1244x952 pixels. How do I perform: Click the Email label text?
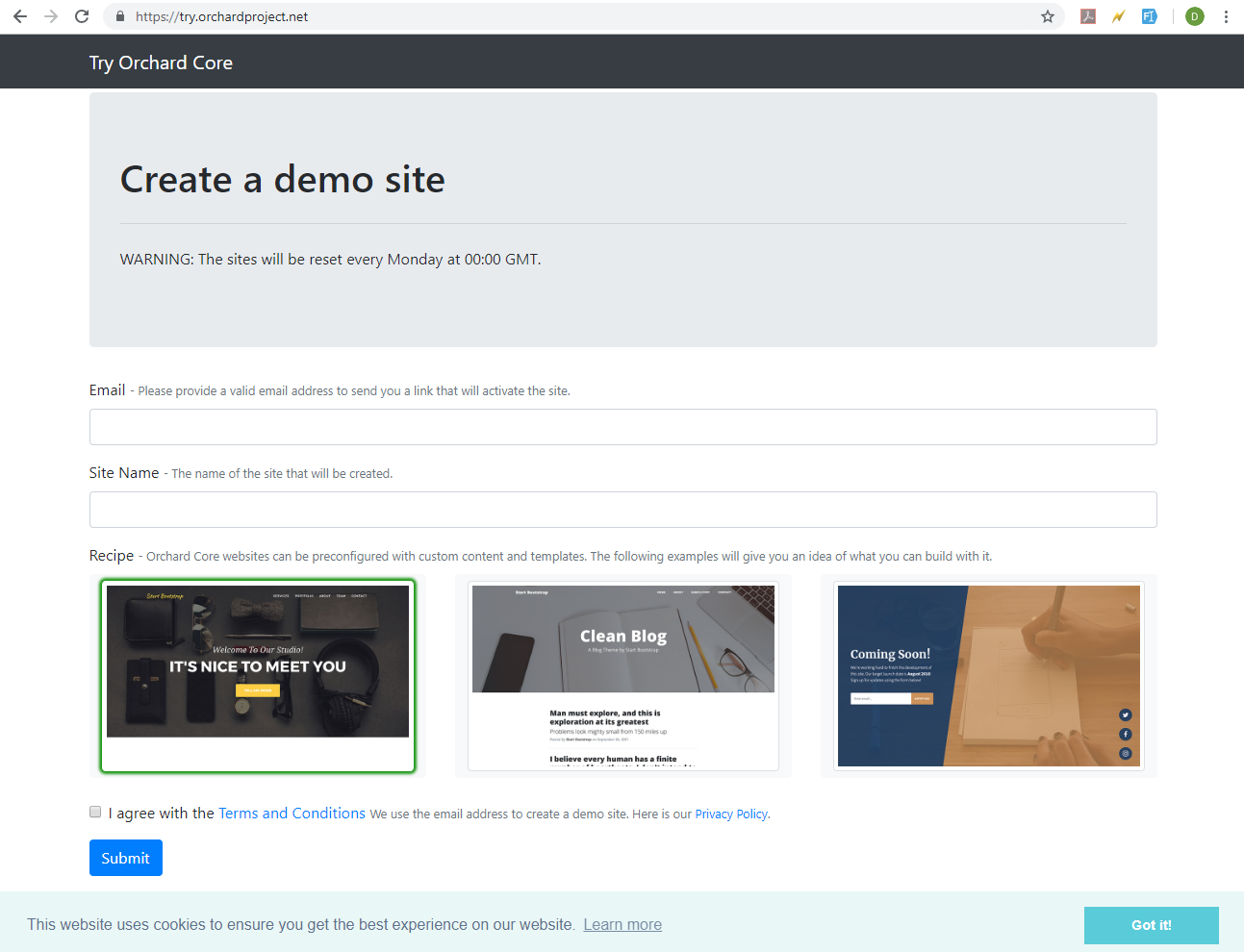point(107,390)
